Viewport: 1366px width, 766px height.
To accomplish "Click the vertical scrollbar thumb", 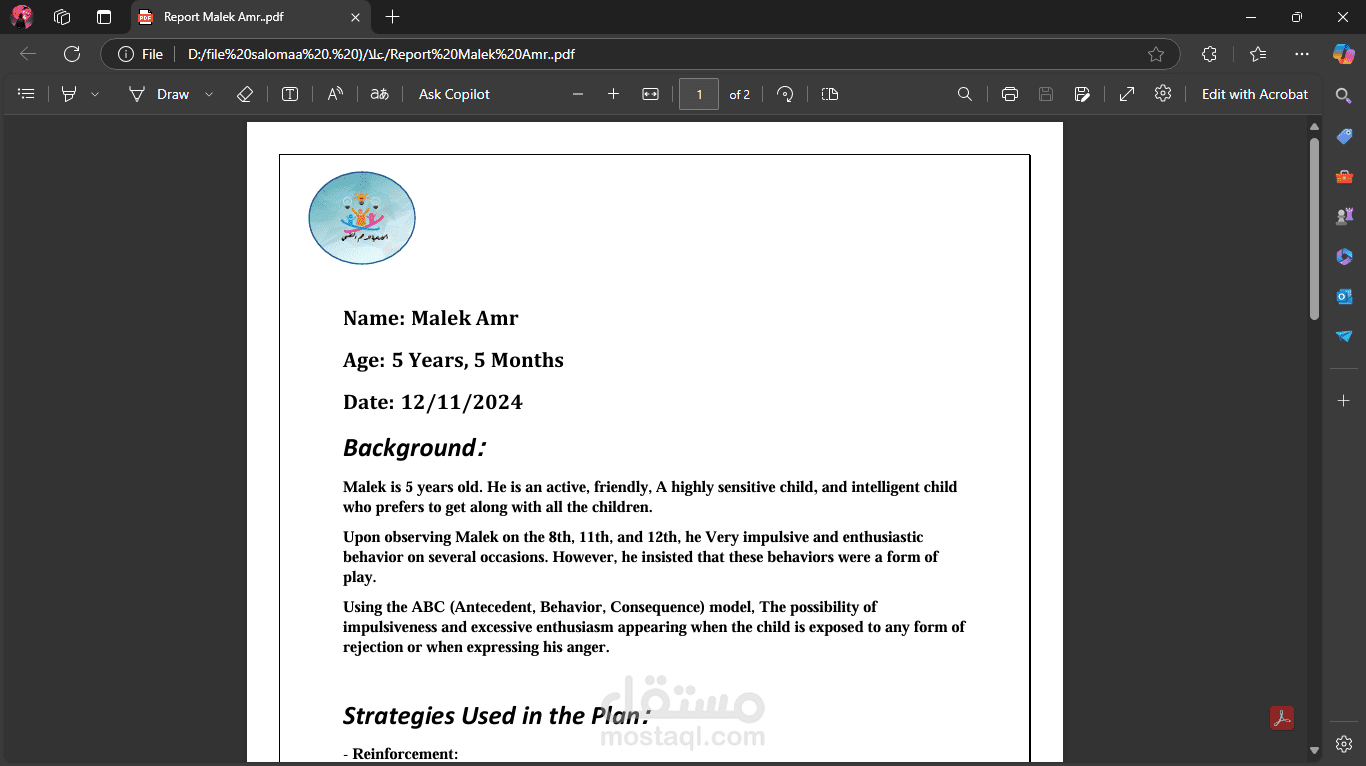I will (1314, 228).
